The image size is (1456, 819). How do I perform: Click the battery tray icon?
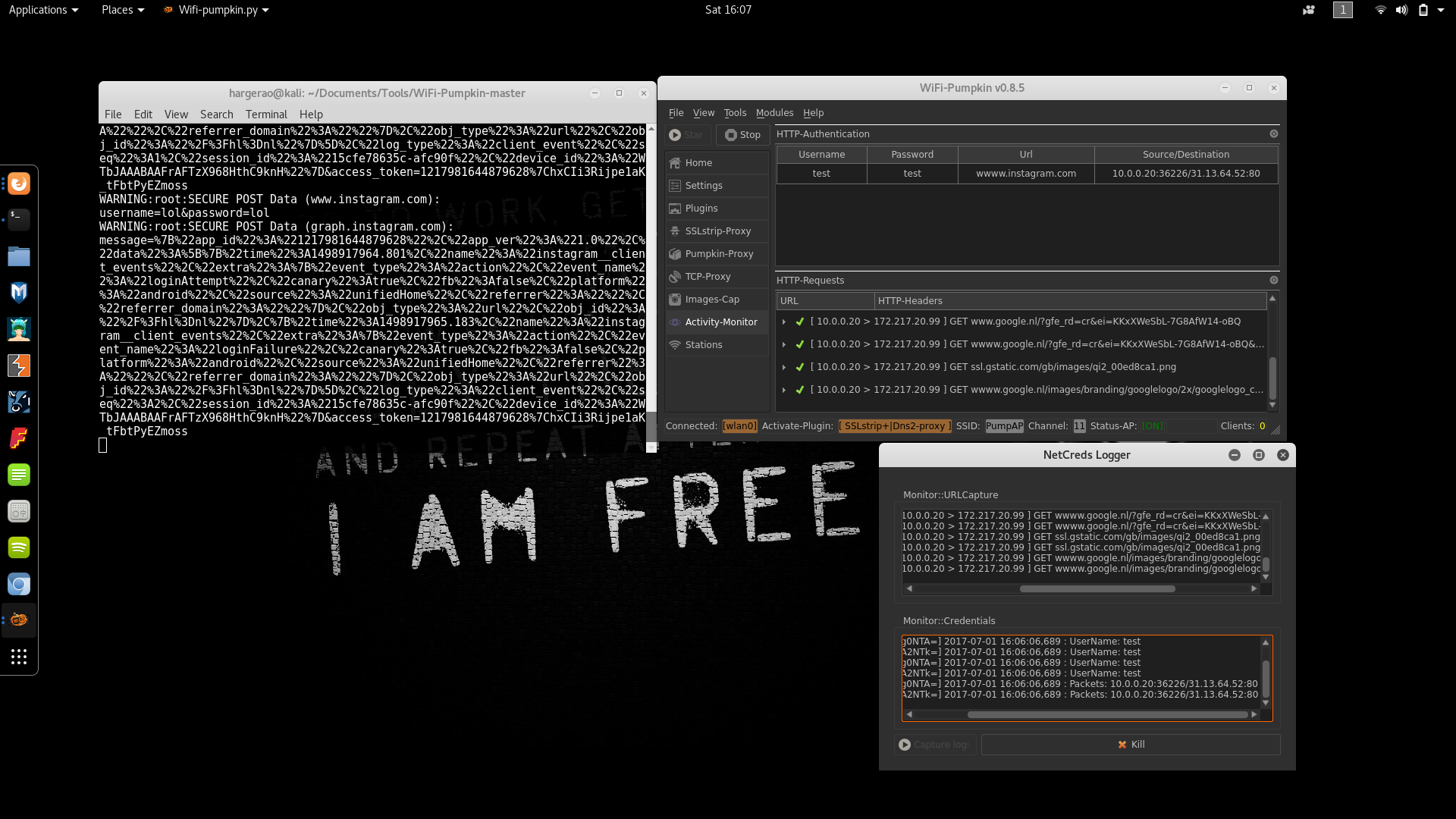pos(1423,10)
